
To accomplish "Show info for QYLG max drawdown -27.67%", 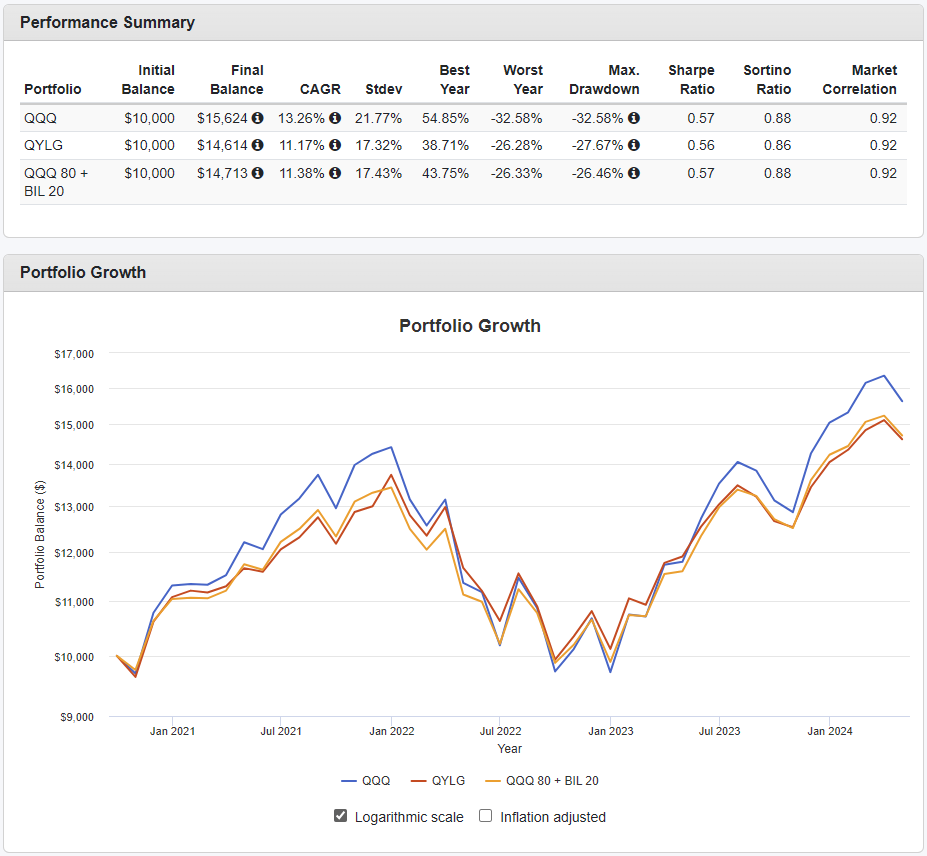I will pyautogui.click(x=634, y=145).
